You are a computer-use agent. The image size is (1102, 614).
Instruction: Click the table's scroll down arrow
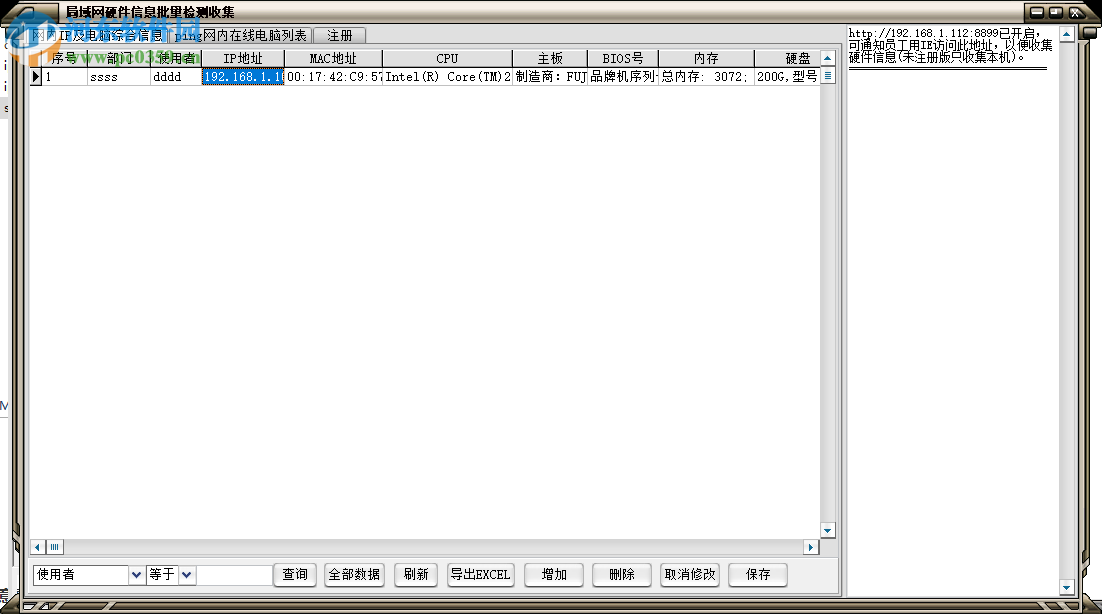pos(828,531)
